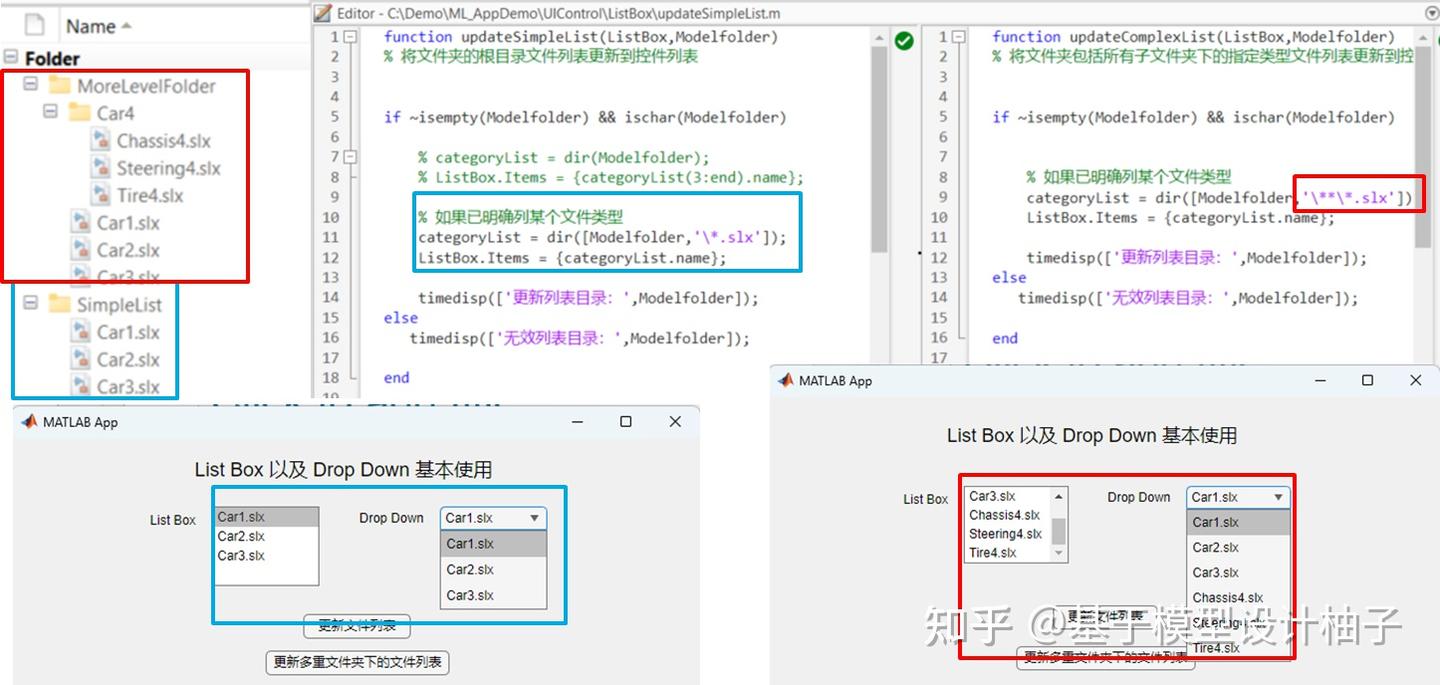The height and width of the screenshot is (685, 1440).
Task: Maximize the app window with three-item list
Action: coord(626,422)
